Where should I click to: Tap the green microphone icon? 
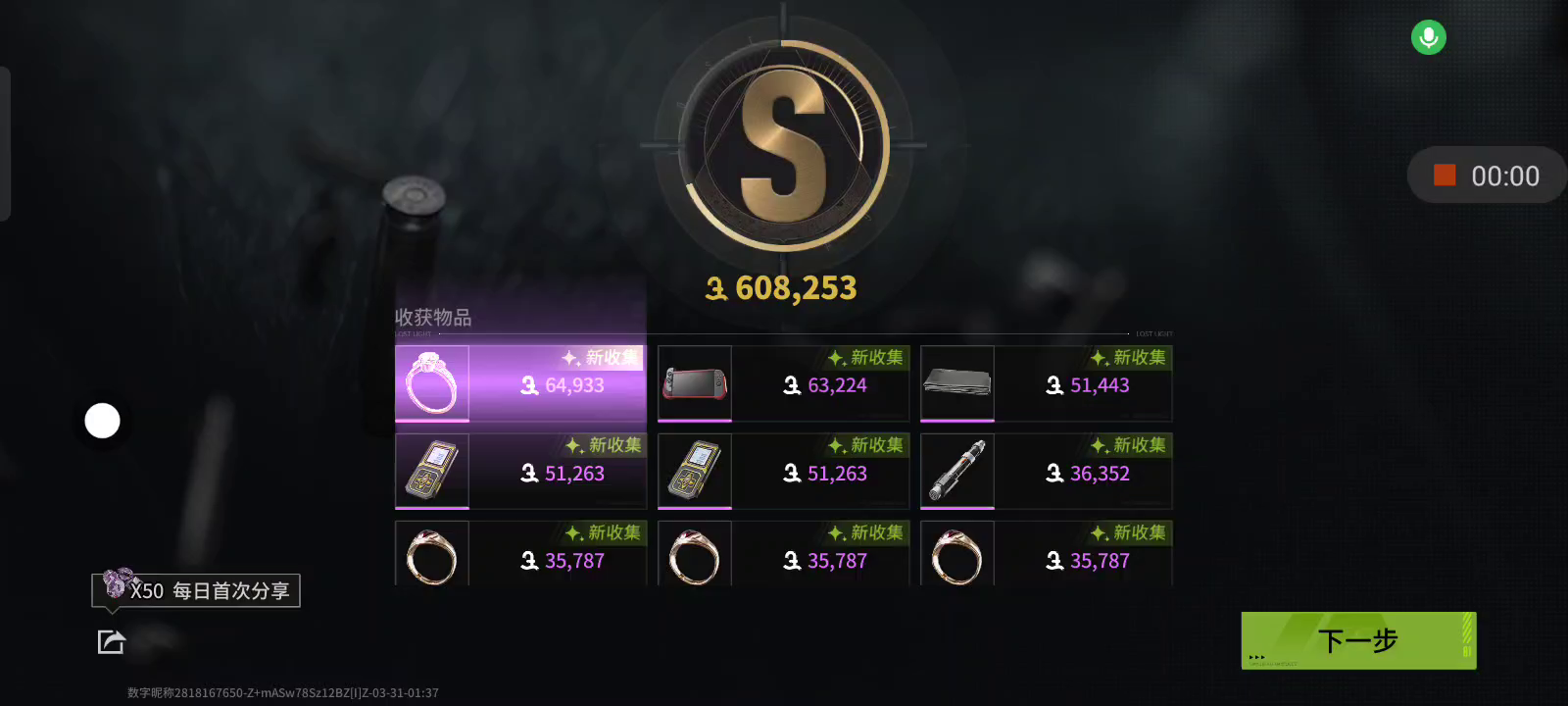[x=1428, y=37]
